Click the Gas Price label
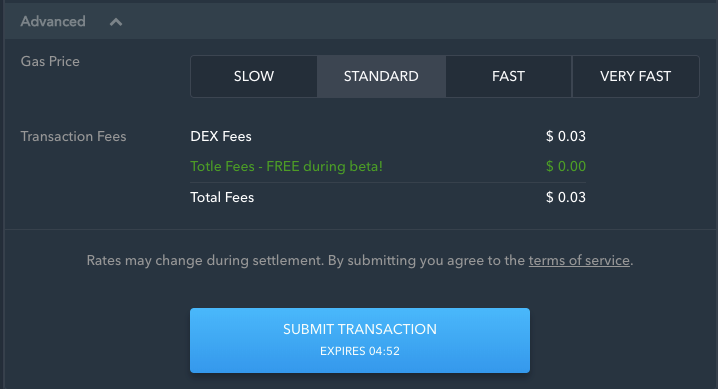The image size is (718, 389). [x=50, y=61]
